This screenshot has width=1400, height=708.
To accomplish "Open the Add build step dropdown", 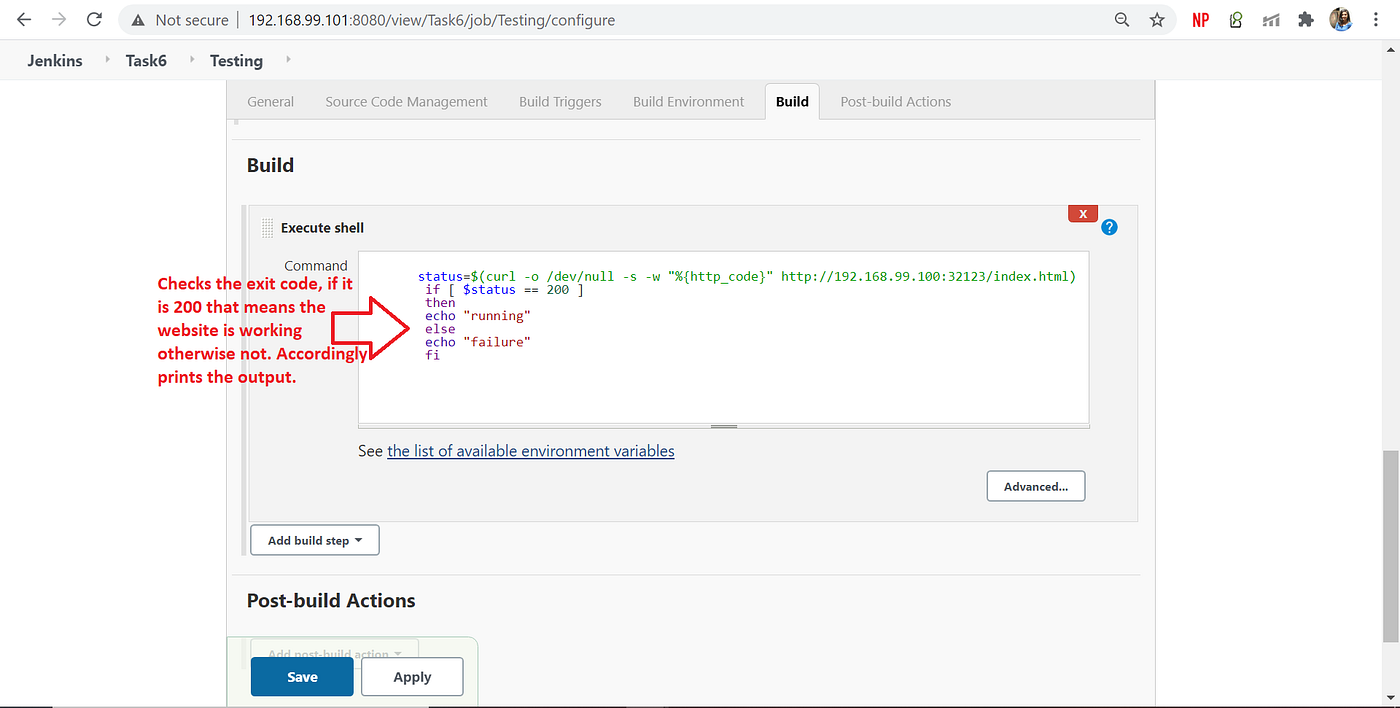I will (314, 540).
